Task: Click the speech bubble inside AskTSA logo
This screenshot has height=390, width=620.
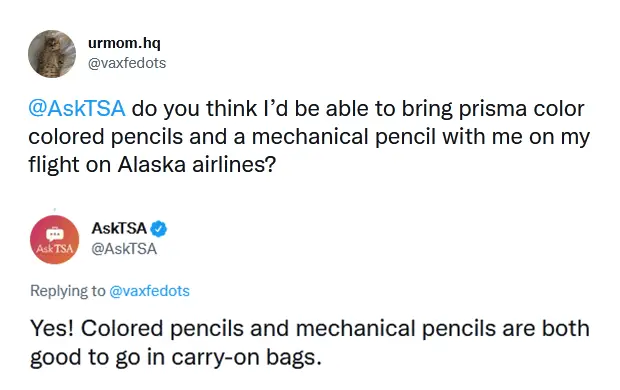Action: point(55,234)
